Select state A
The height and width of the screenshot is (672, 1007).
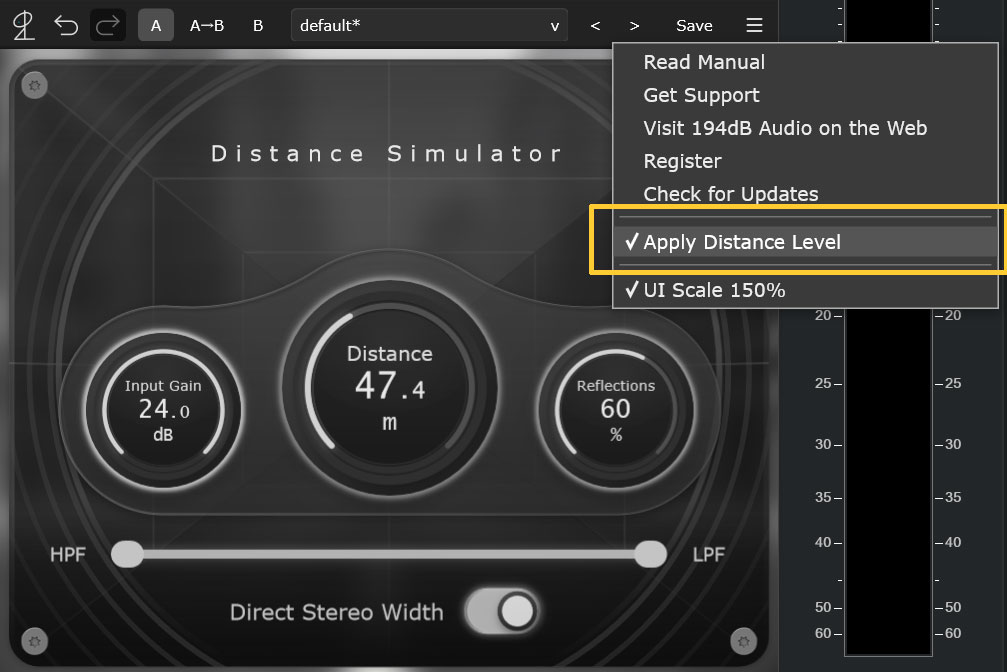click(156, 26)
